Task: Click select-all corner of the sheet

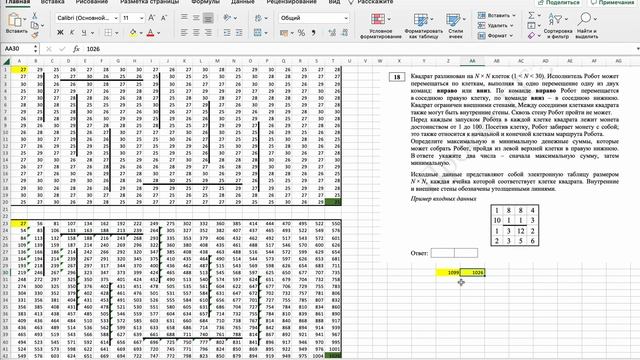Action: (x=7, y=62)
